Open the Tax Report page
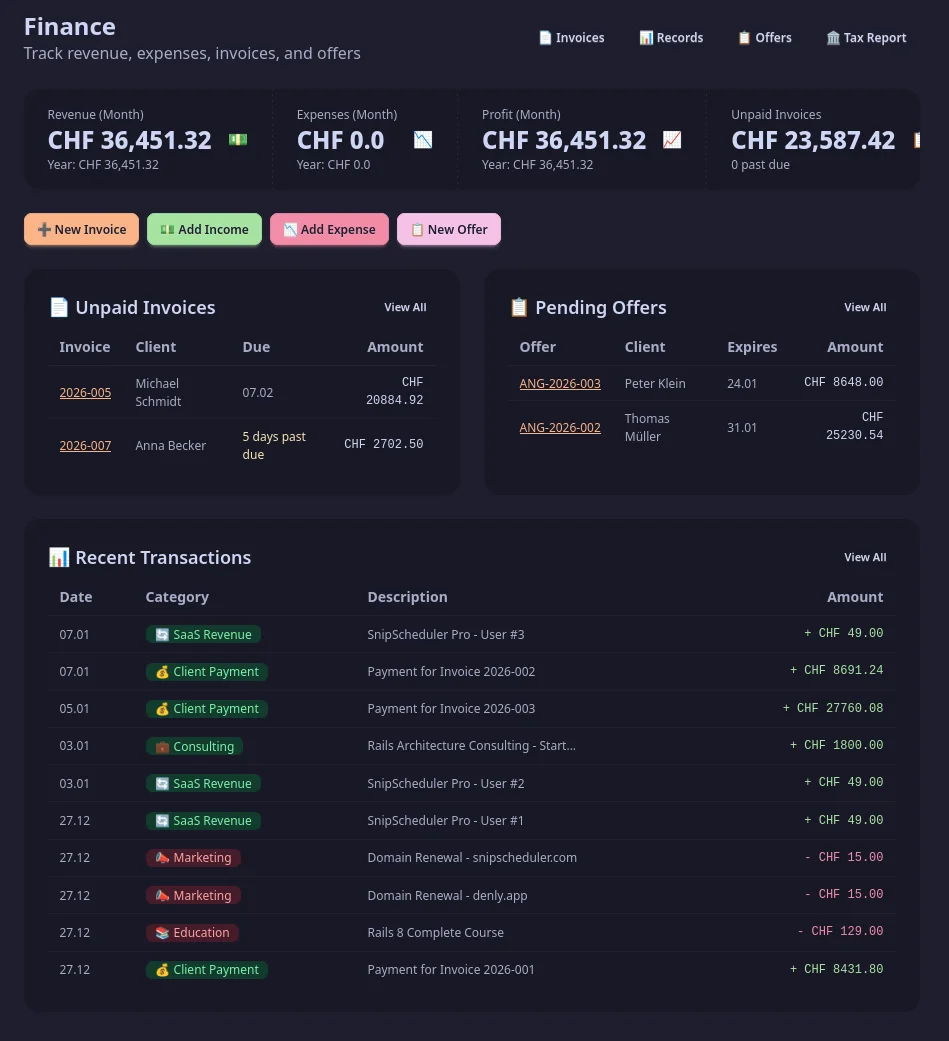The height and width of the screenshot is (1041, 949). [866, 38]
